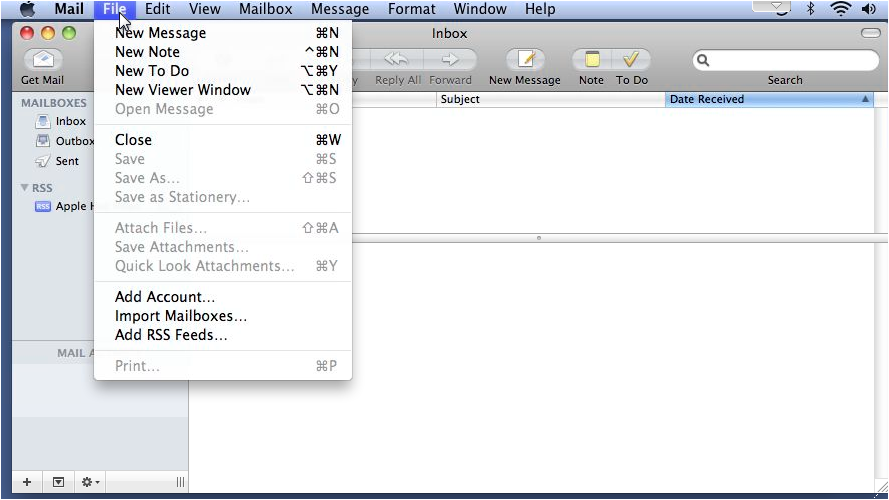Click the volume speaker icon
Screen dimensions: 889x500
869,9
